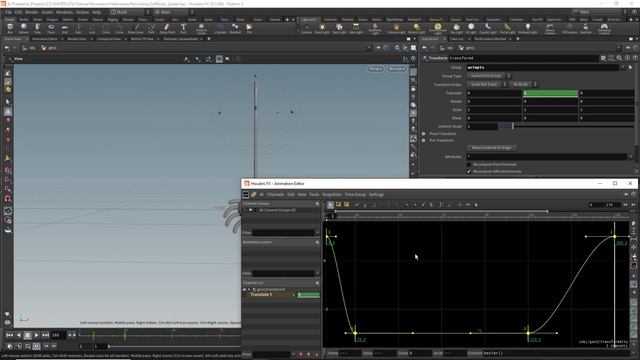Viewport: 640px width, 360px height.
Task: Toggle the viewport lock icon
Action: pos(413,89)
